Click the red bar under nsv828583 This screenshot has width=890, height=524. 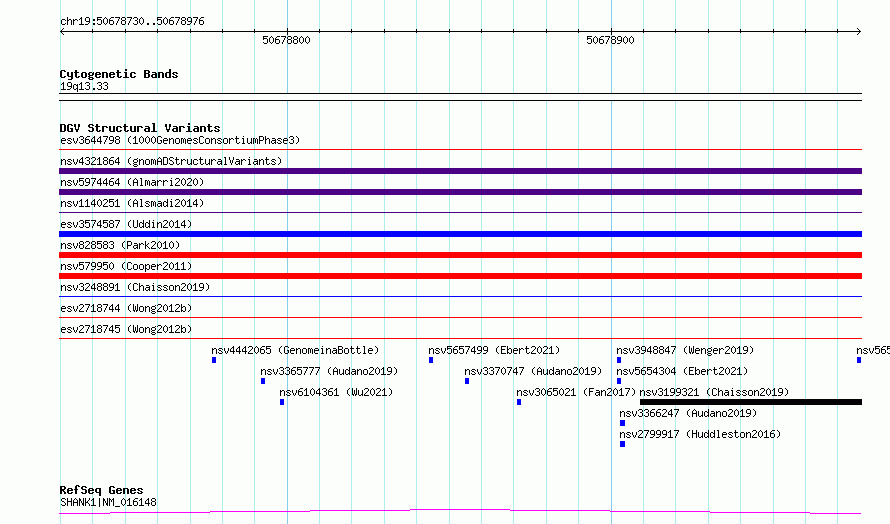[460, 255]
